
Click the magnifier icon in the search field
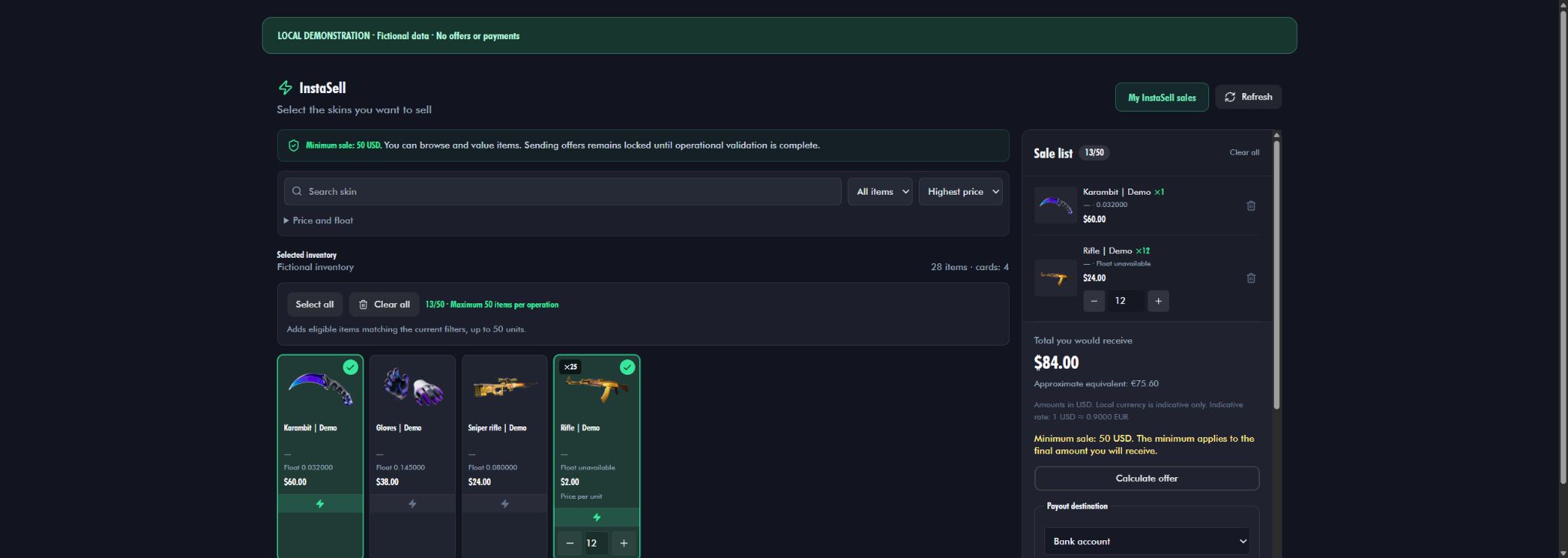pyautogui.click(x=297, y=192)
